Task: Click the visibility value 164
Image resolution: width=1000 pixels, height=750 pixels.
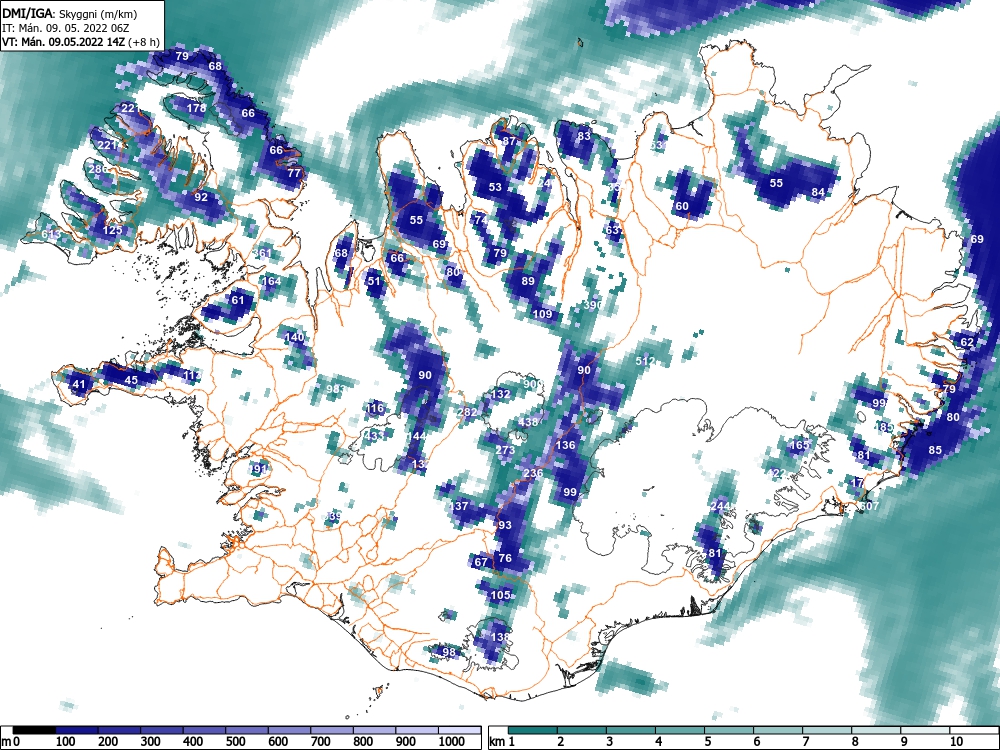Action: coord(271,281)
